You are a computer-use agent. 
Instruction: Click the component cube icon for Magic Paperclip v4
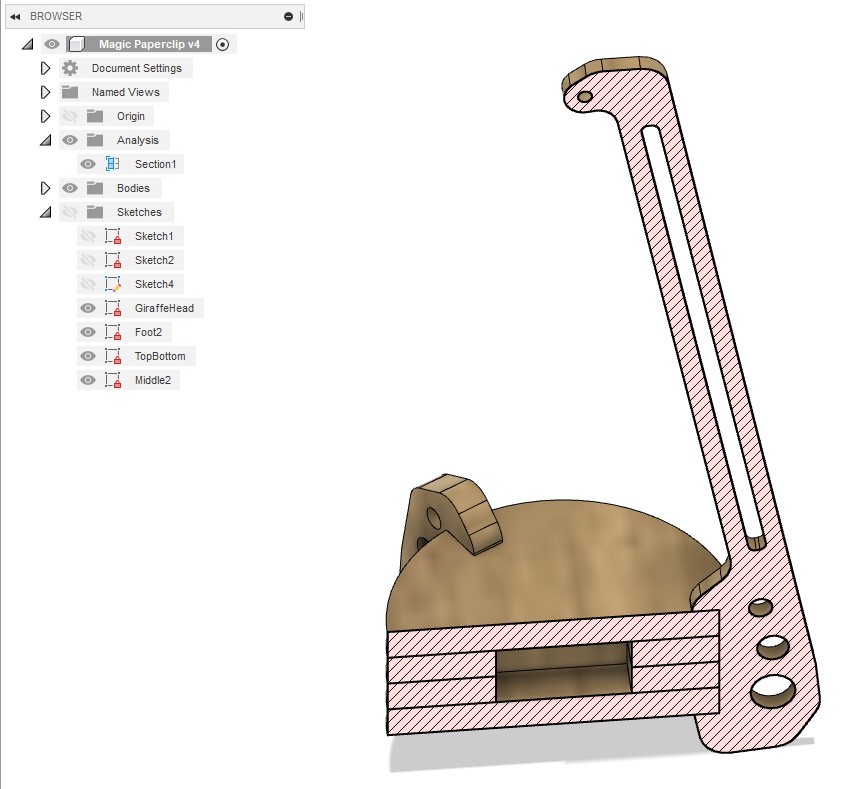tap(76, 44)
